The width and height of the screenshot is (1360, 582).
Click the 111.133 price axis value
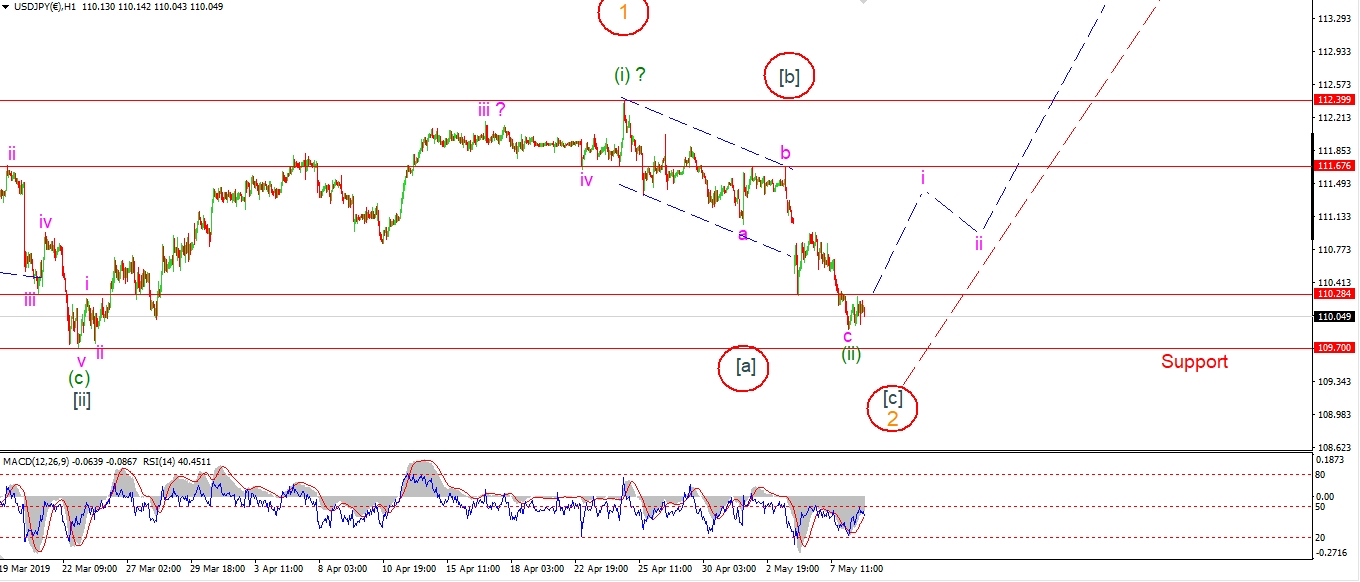1334,217
